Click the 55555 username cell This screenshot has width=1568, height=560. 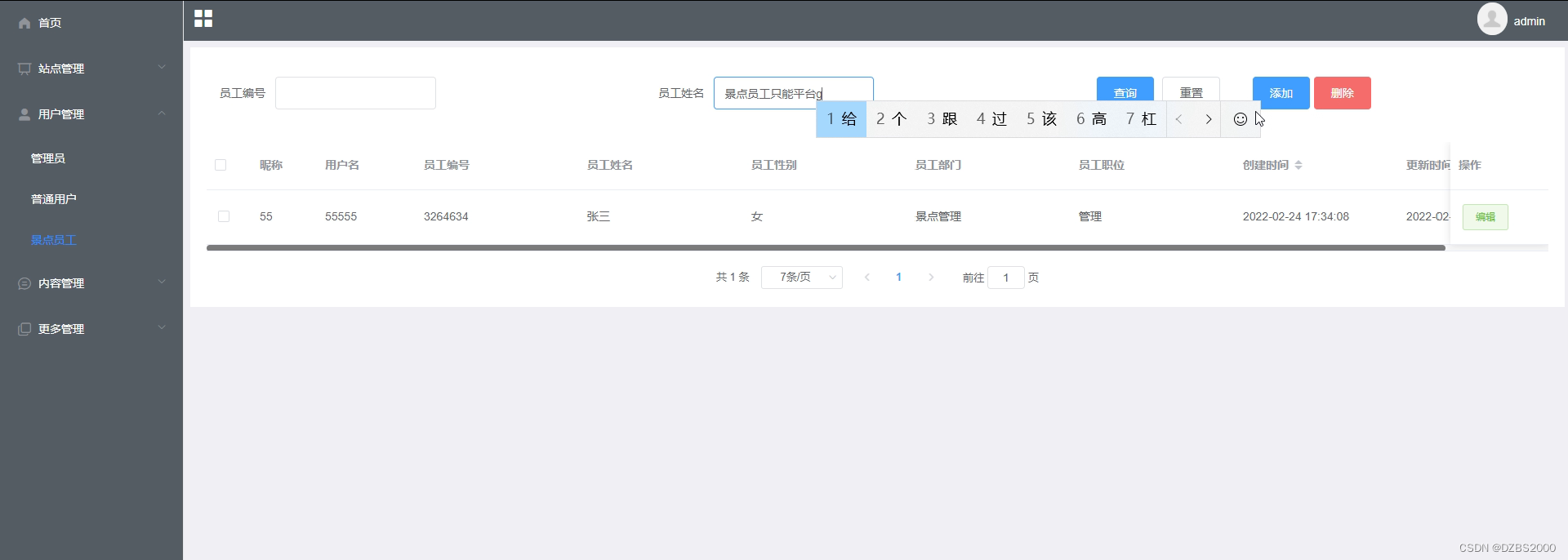click(341, 216)
